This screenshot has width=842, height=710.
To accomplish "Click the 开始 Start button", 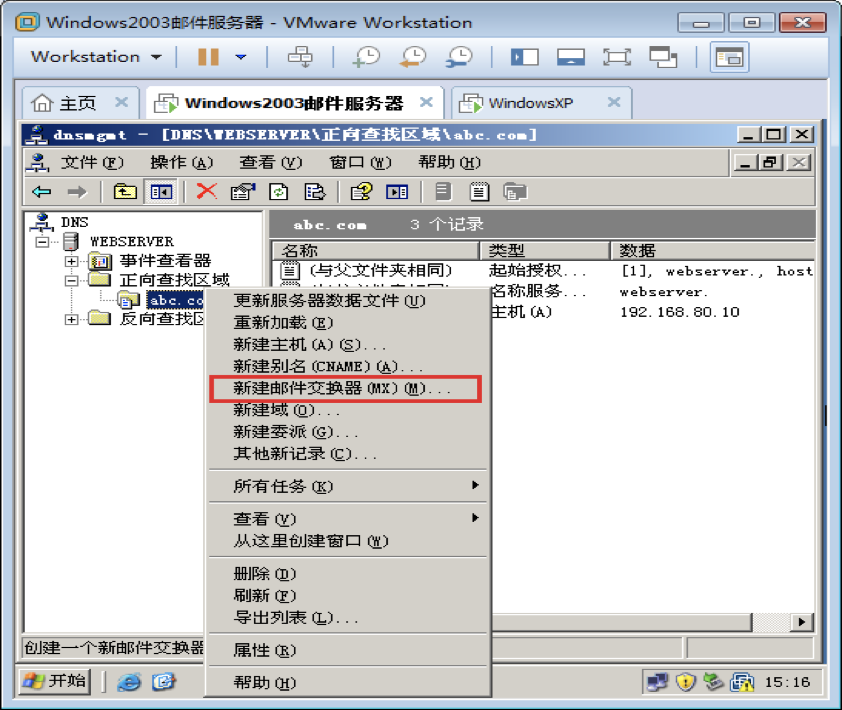I will pyautogui.click(x=55, y=682).
